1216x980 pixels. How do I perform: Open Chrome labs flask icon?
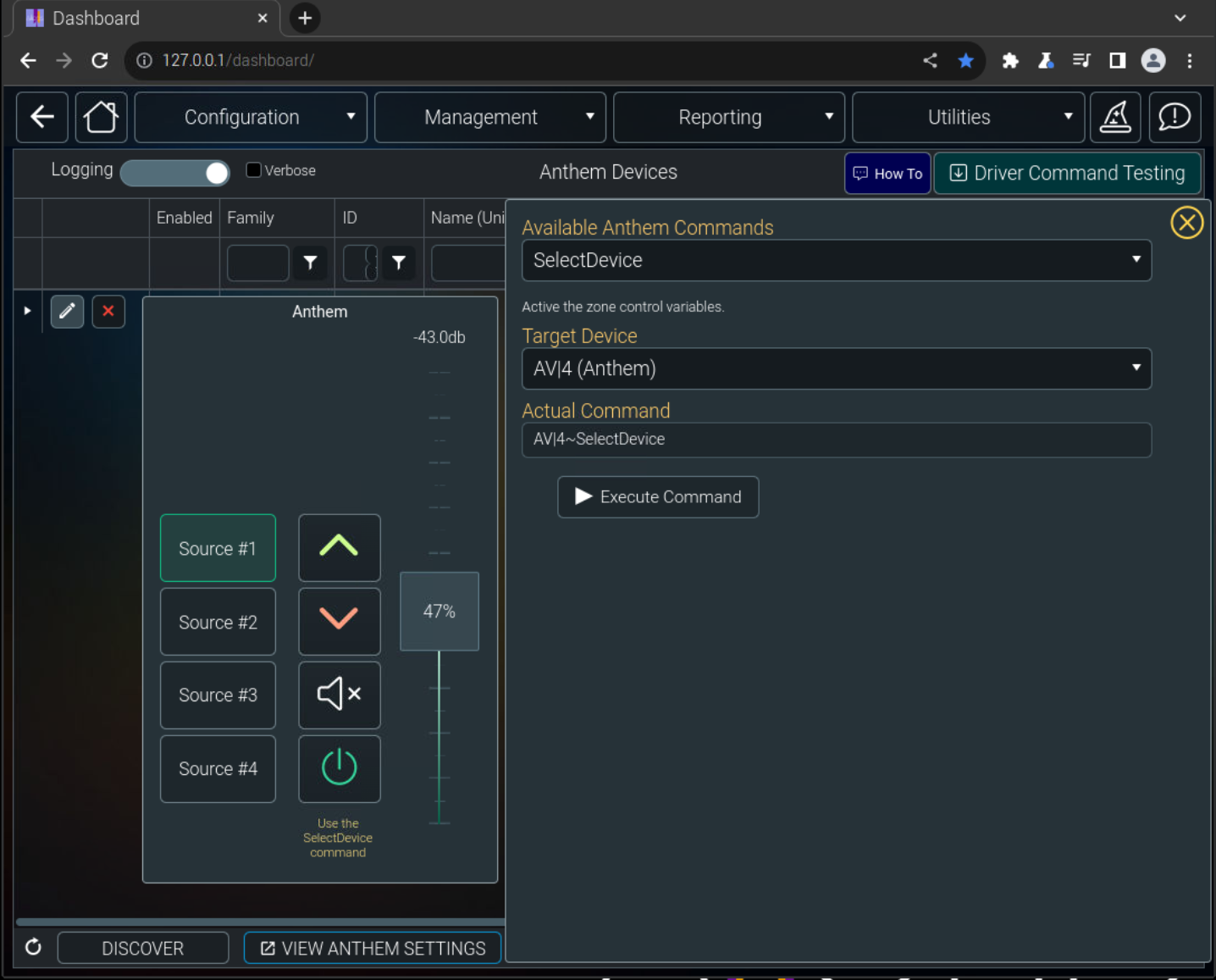[x=1046, y=60]
